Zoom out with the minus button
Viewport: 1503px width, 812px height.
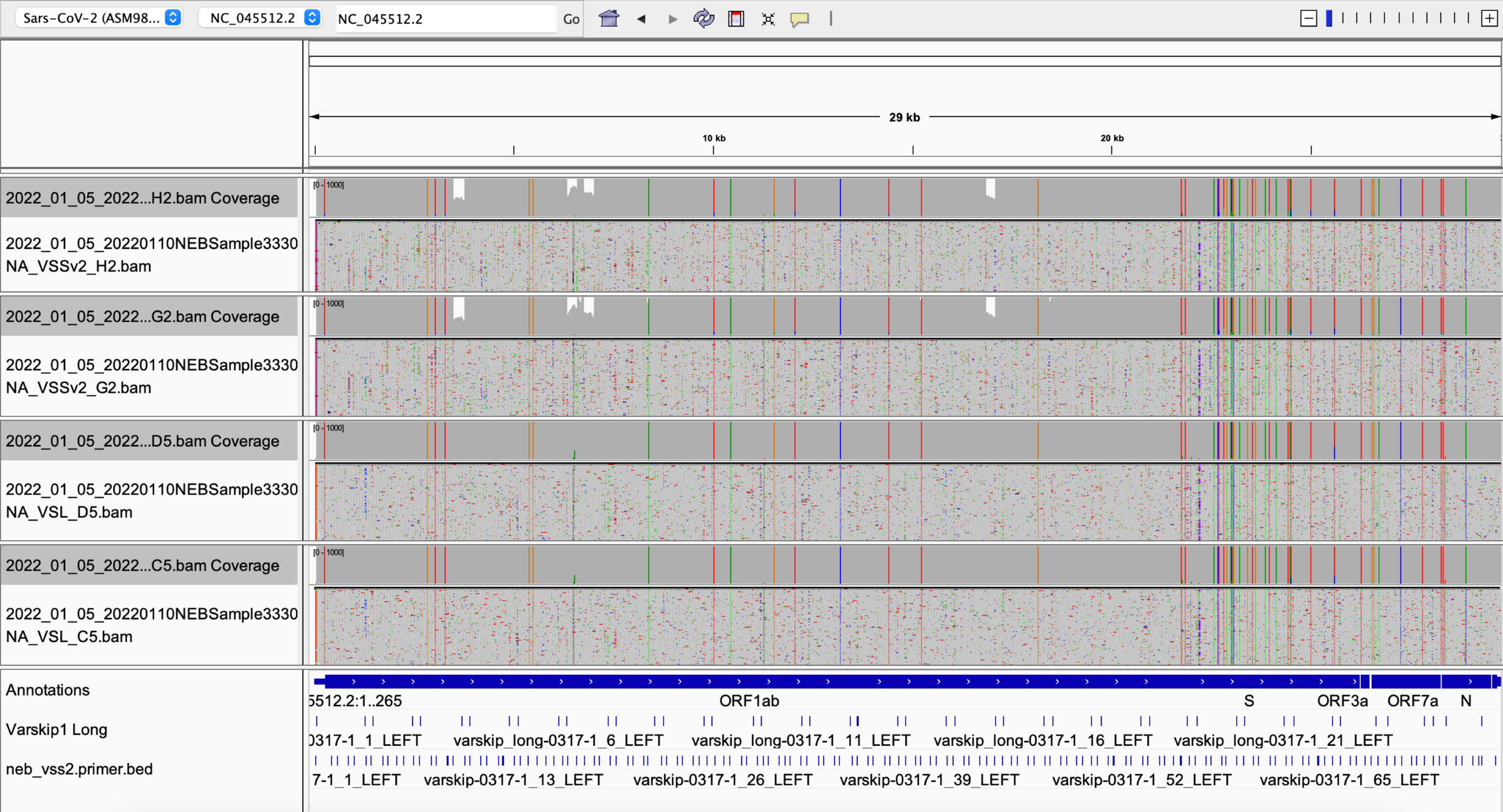coord(1308,19)
